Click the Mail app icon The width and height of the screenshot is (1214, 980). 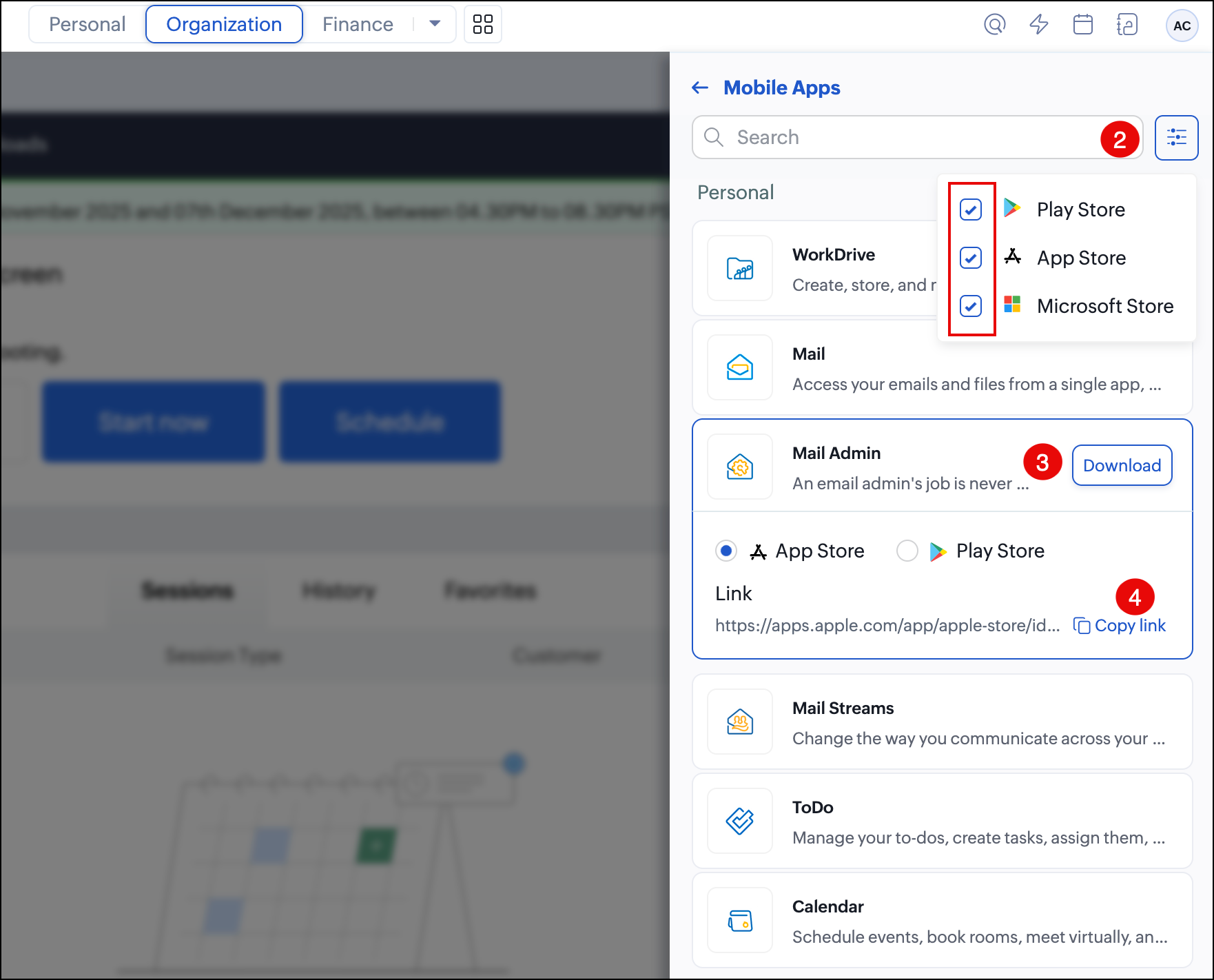[x=740, y=367]
